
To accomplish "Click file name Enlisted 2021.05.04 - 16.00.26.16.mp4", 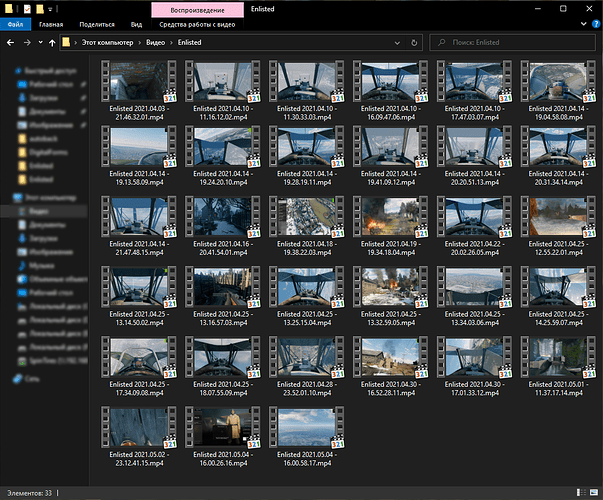I will tap(223, 458).
